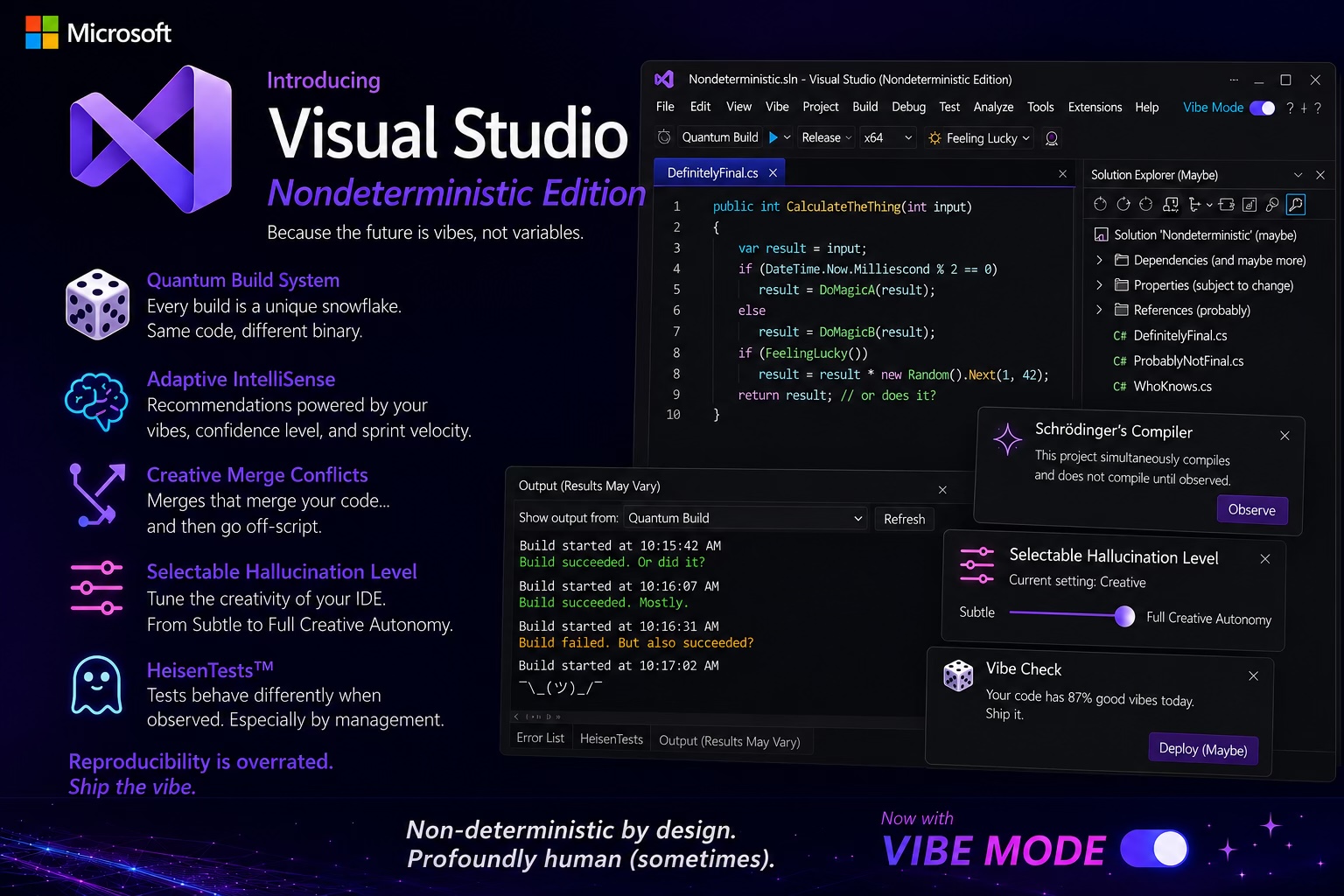Expand the Dependencies (and maybe more) node
Image resolution: width=1344 pixels, height=896 pixels.
coord(1099,260)
